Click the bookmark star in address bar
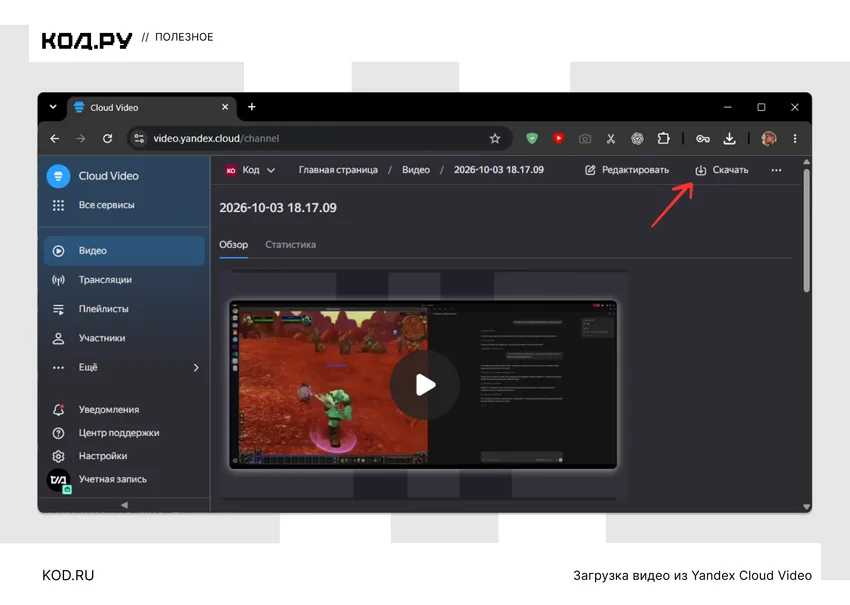Viewport: 850px width, 605px height. coord(494,139)
